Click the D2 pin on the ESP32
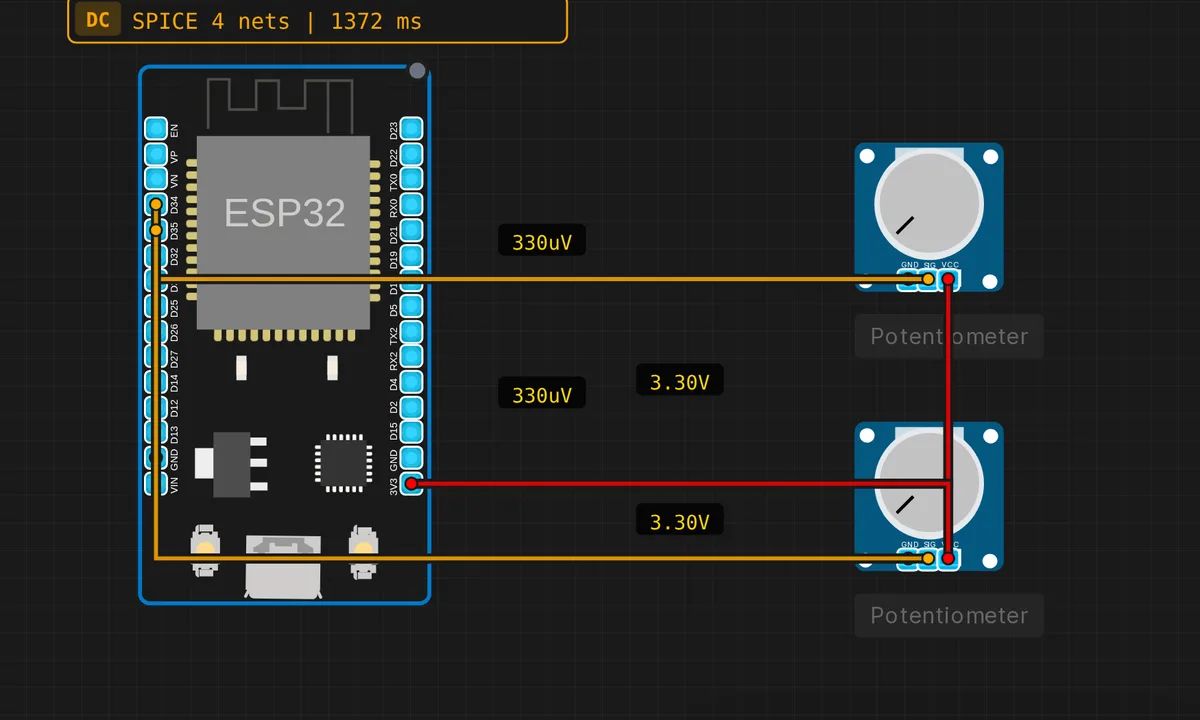This screenshot has height=720, width=1200. click(x=411, y=408)
